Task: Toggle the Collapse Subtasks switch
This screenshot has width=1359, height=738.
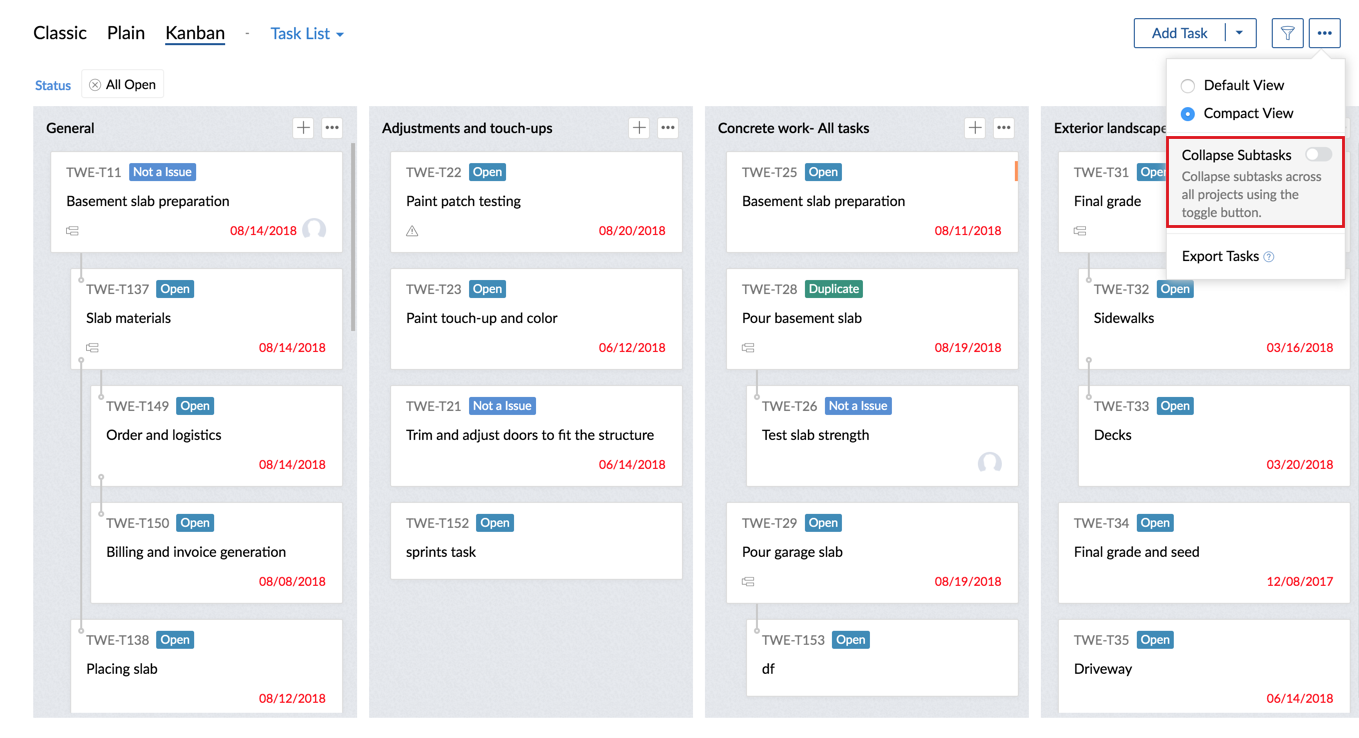Action: tap(1318, 154)
